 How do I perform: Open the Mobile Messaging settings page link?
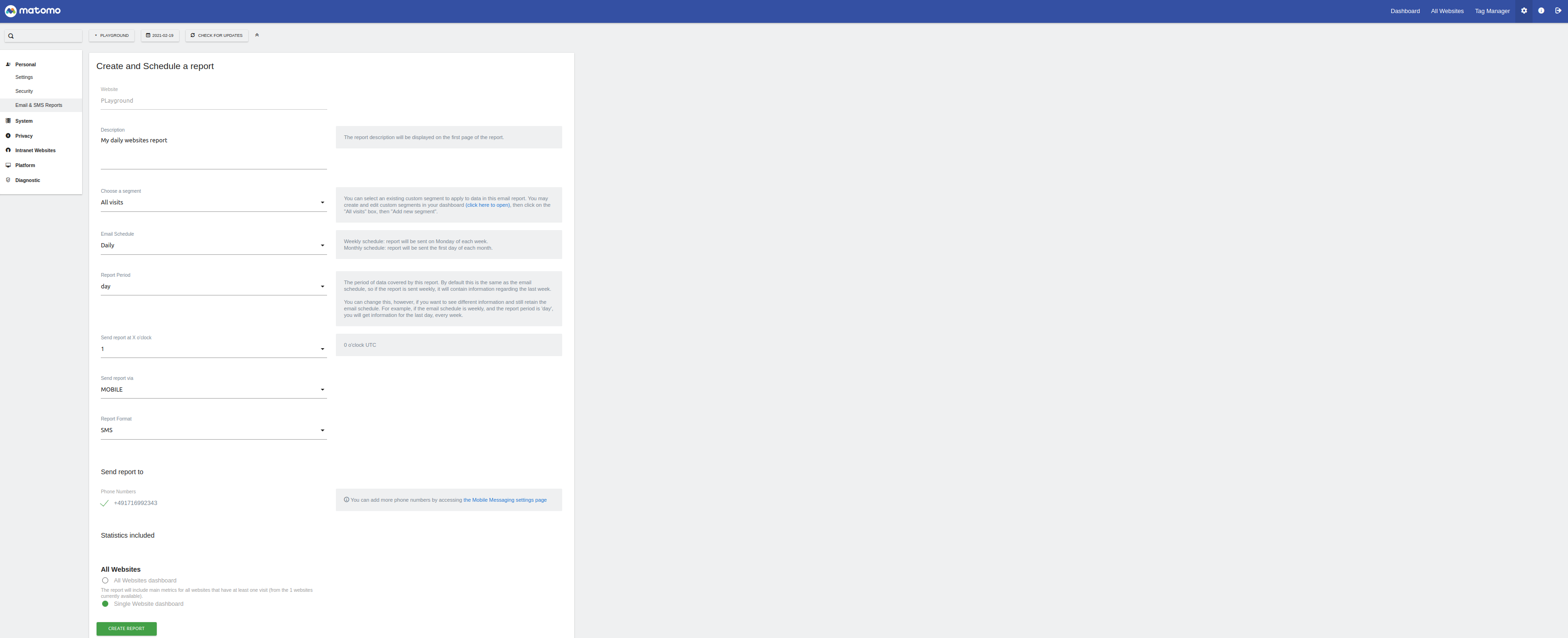505,500
